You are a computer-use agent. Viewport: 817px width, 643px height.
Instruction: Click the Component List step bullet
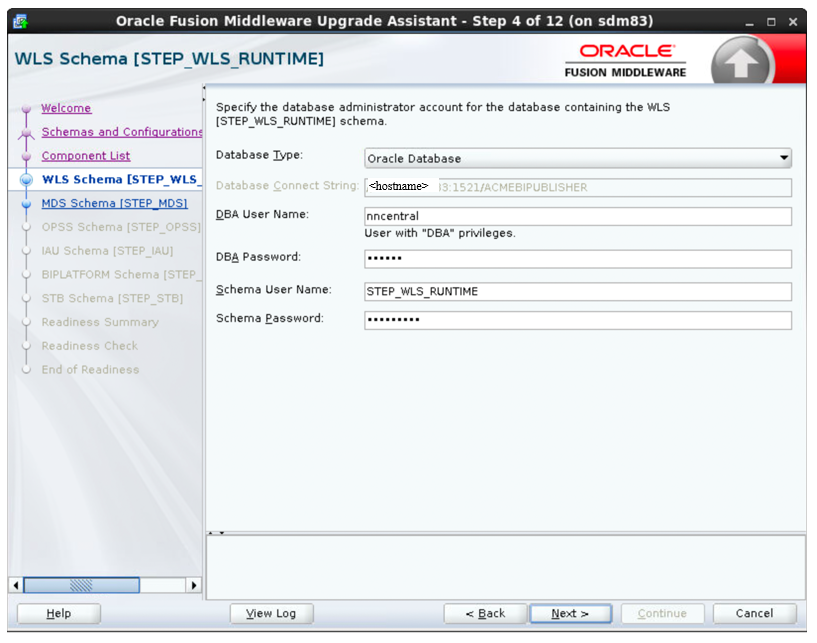tap(26, 156)
